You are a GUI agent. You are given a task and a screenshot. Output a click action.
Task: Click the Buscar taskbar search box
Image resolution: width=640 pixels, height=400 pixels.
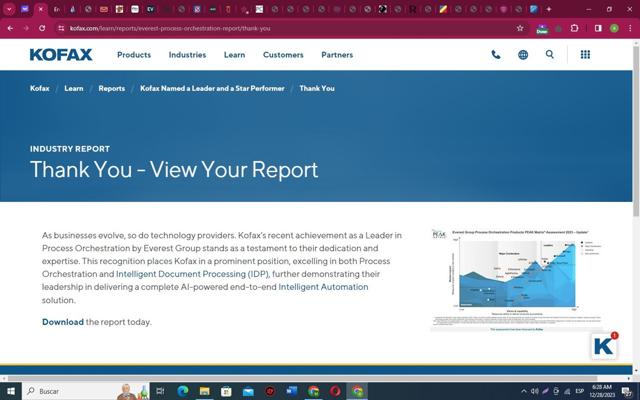(x=86, y=391)
